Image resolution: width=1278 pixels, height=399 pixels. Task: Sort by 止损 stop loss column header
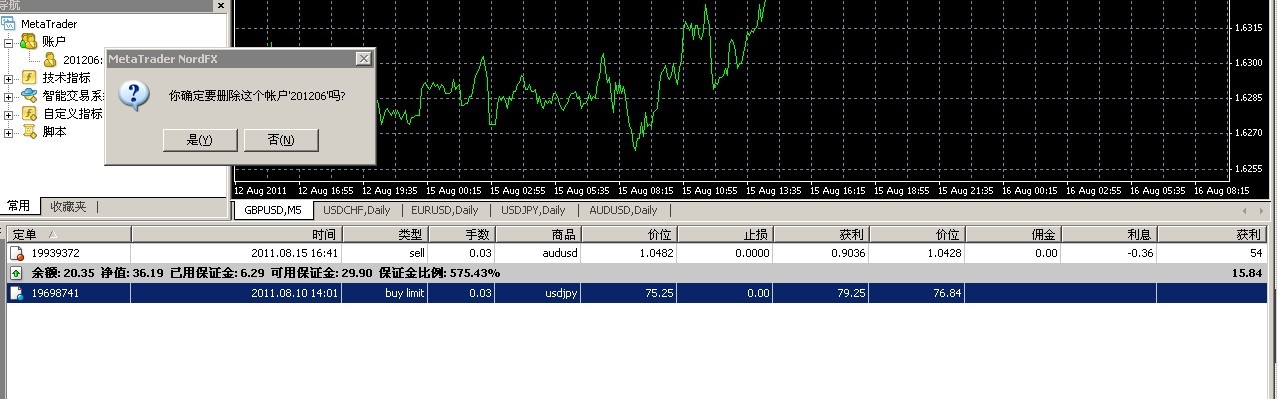tap(724, 234)
